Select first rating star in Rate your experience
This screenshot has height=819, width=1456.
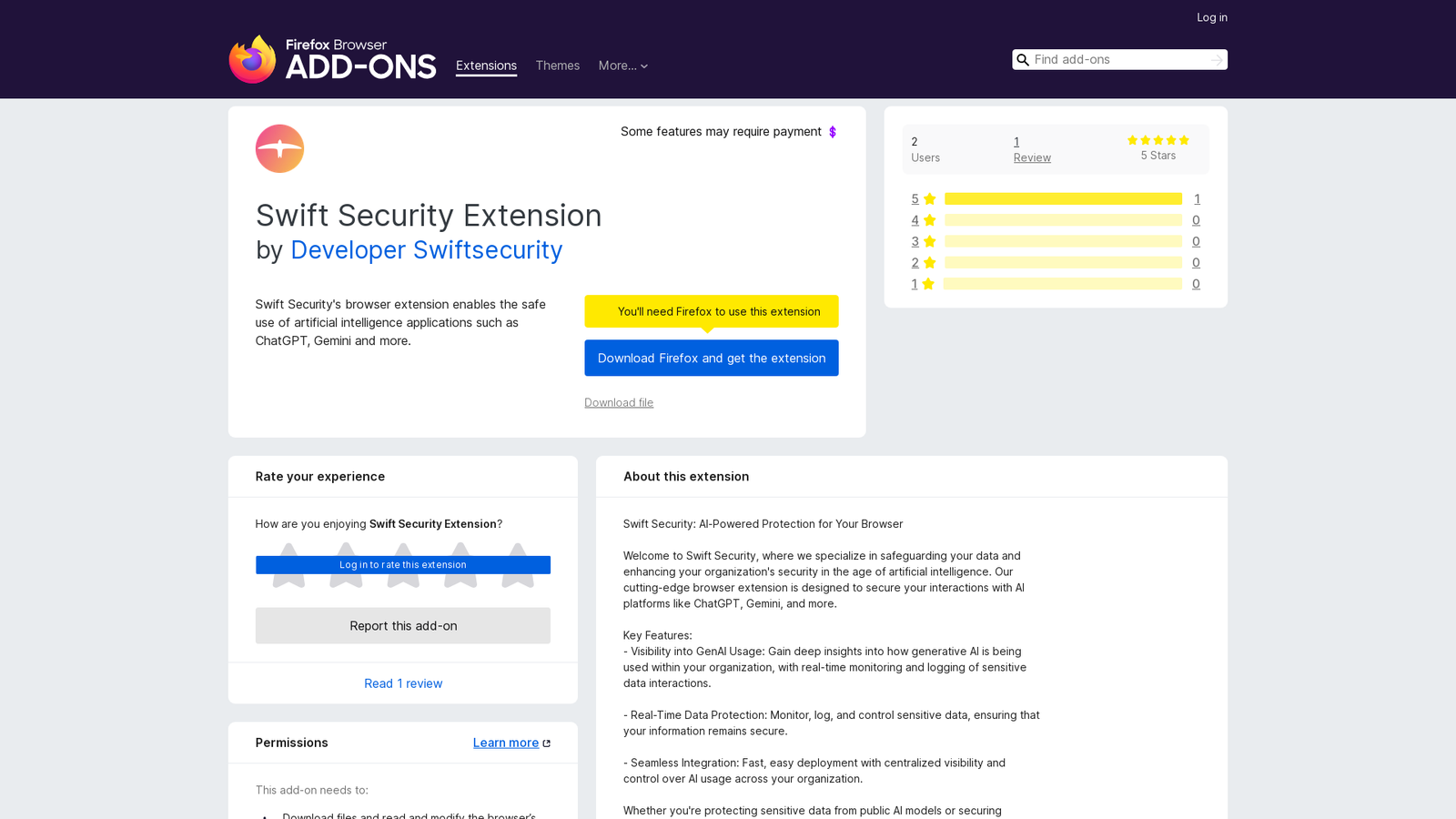point(288,565)
